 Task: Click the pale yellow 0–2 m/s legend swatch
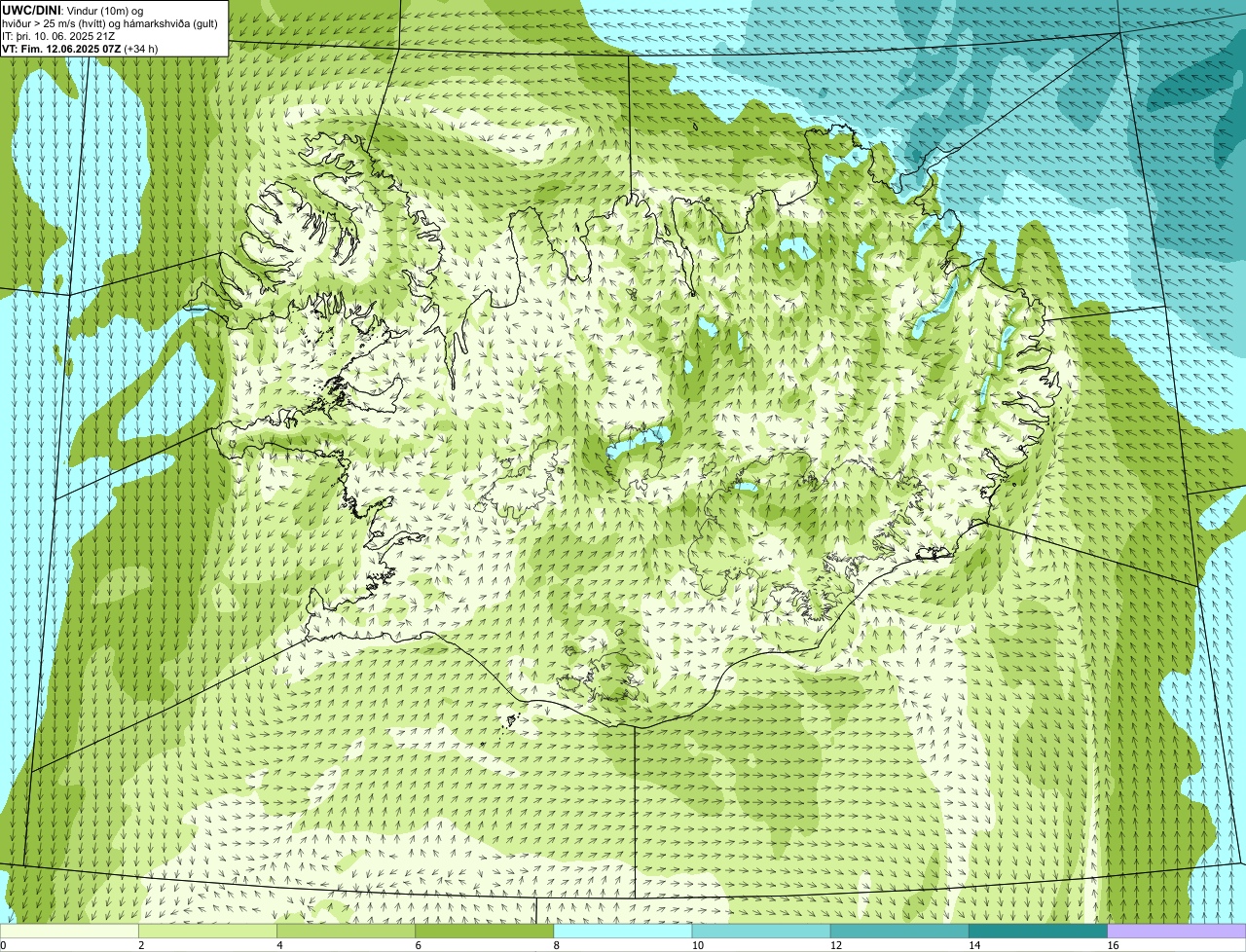pyautogui.click(x=69, y=931)
